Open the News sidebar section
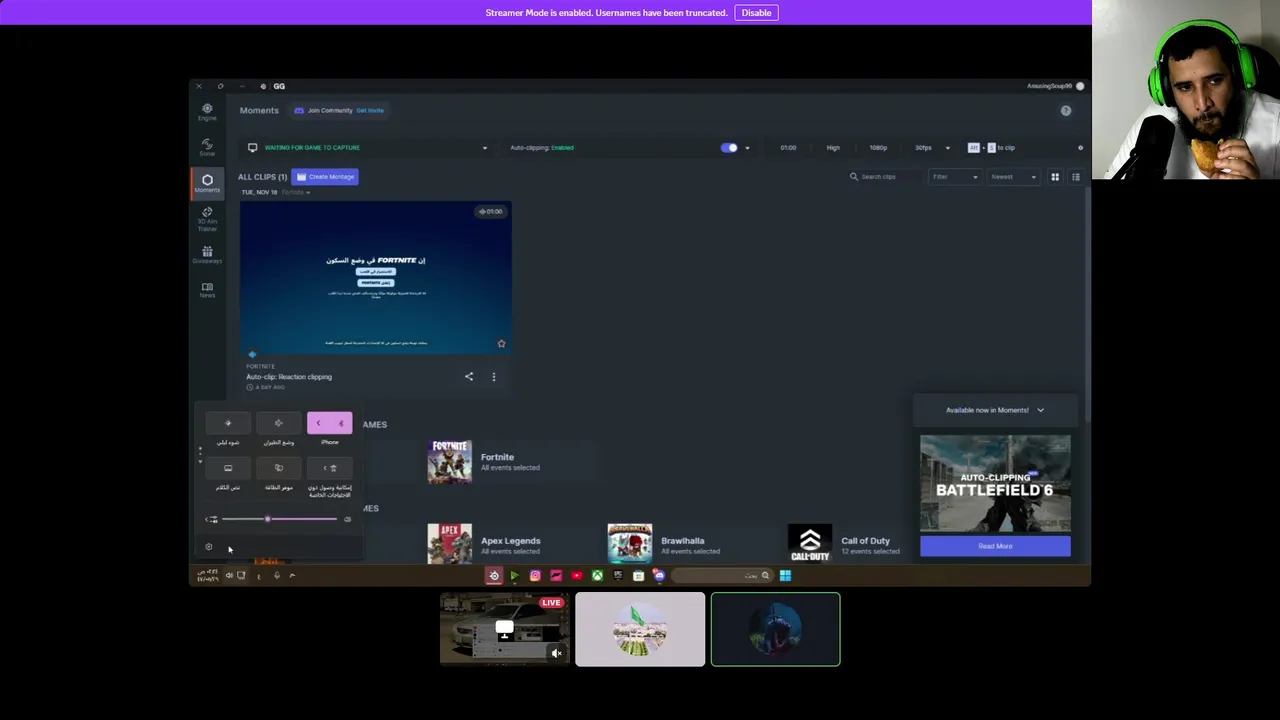 click(207, 290)
